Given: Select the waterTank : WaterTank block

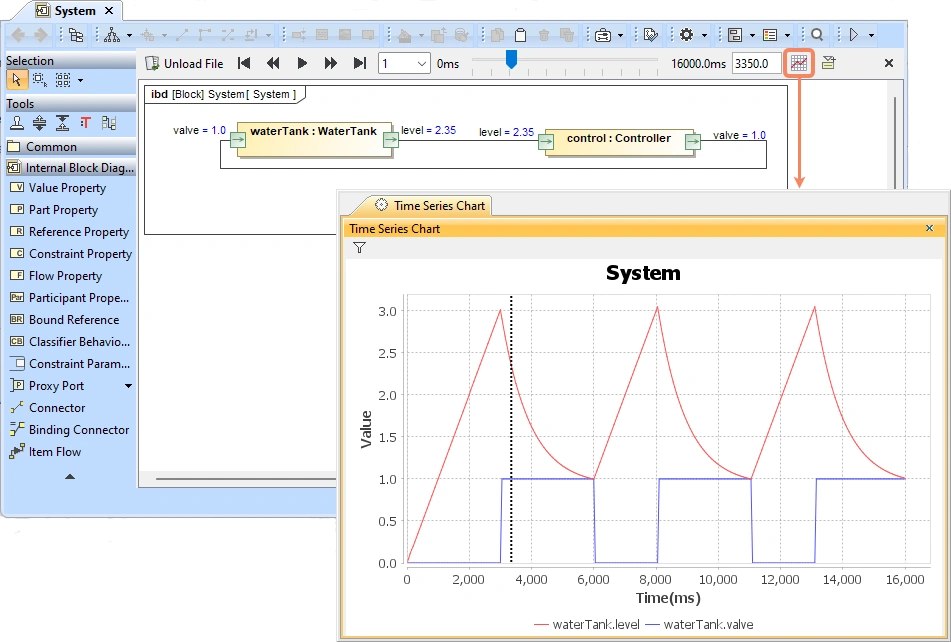Looking at the screenshot, I should 313,131.
